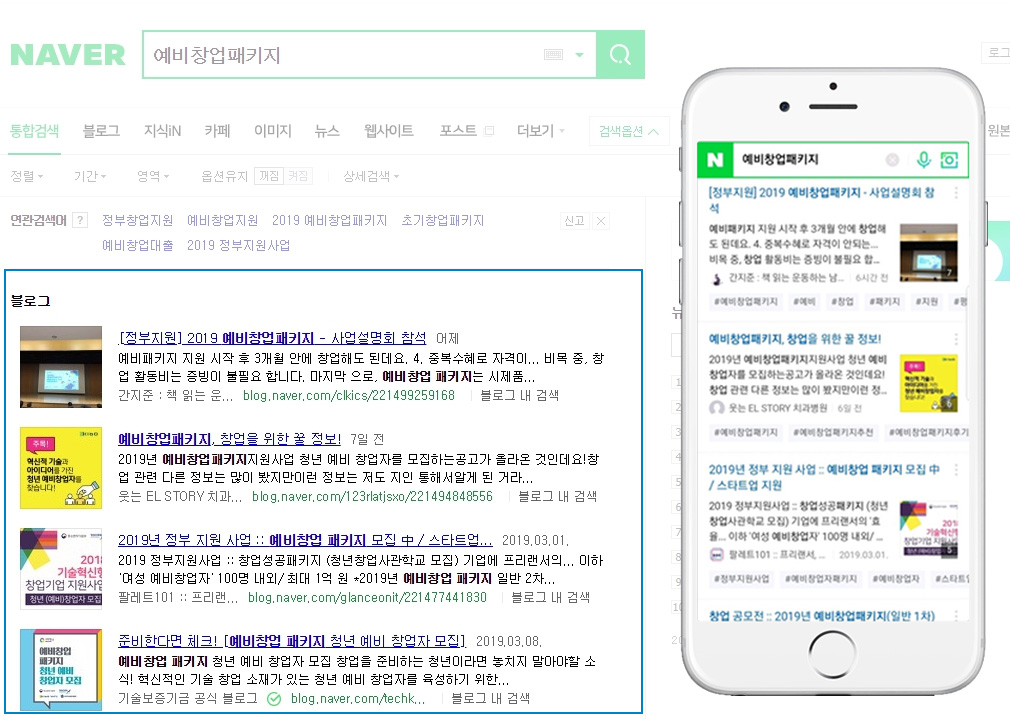The width and height of the screenshot is (1010, 719).
Task: Click the NAVER logo
Action: tap(68, 55)
